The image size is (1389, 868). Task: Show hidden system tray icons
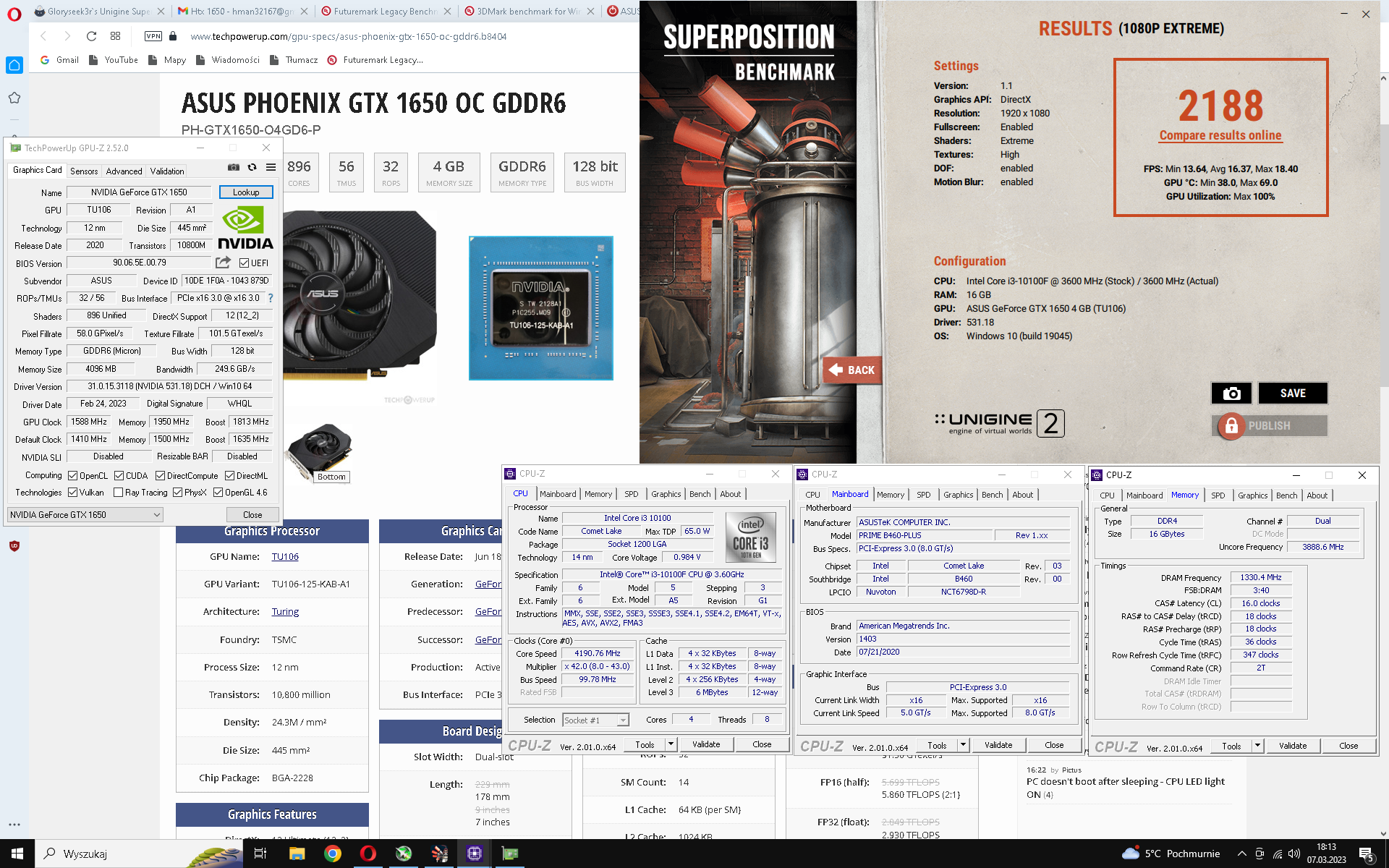coord(1241,854)
